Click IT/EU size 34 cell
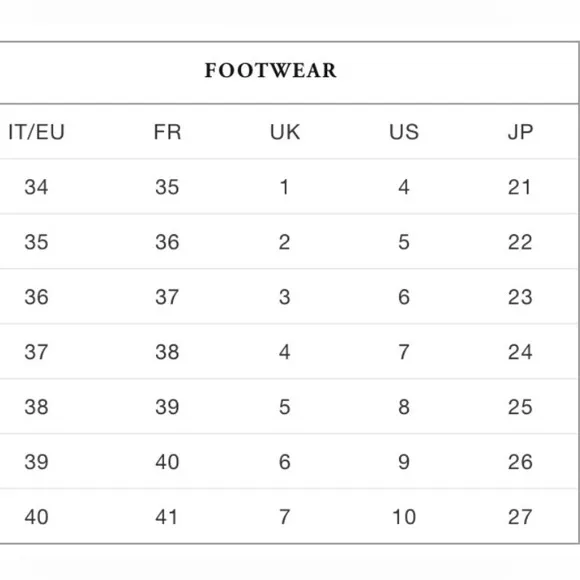This screenshot has height=580, width=580. click(36, 187)
